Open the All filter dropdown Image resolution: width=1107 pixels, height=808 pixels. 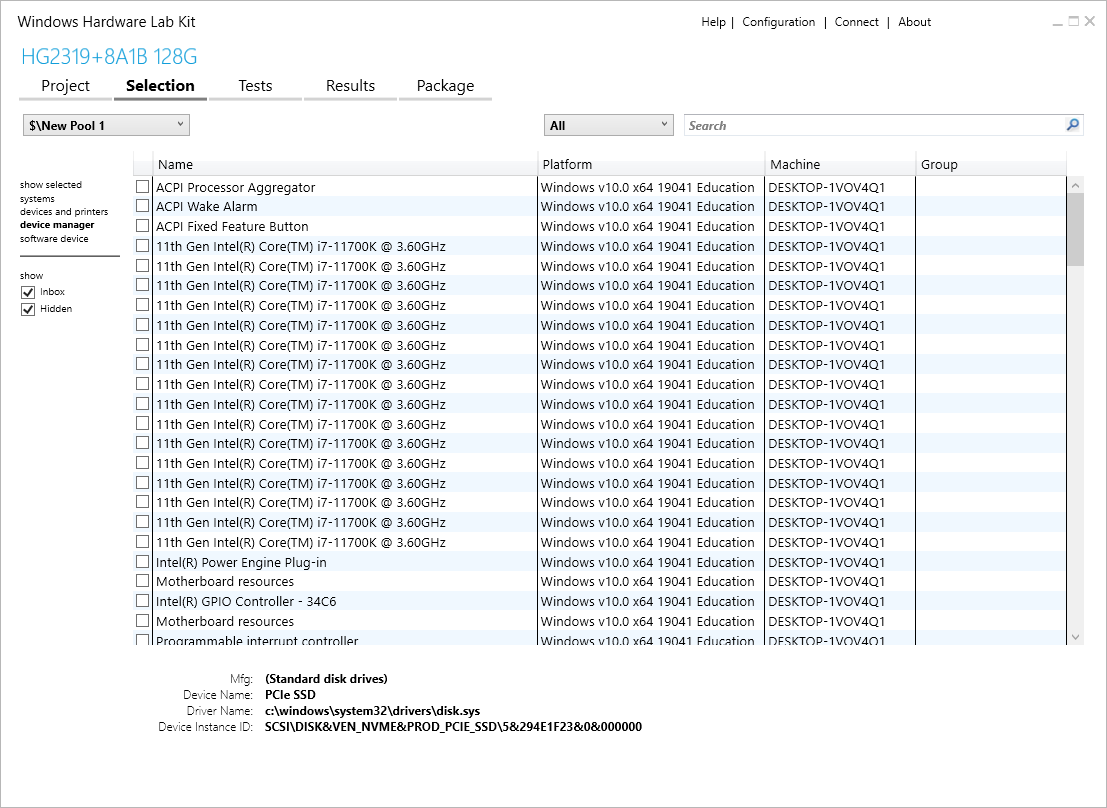pyautogui.click(x=609, y=125)
